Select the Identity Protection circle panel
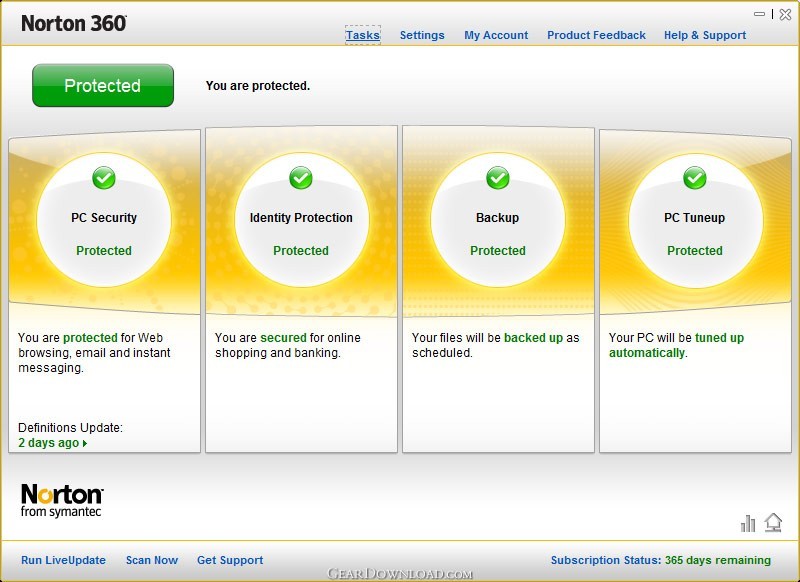Image resolution: width=800 pixels, height=582 pixels. pyautogui.click(x=301, y=220)
